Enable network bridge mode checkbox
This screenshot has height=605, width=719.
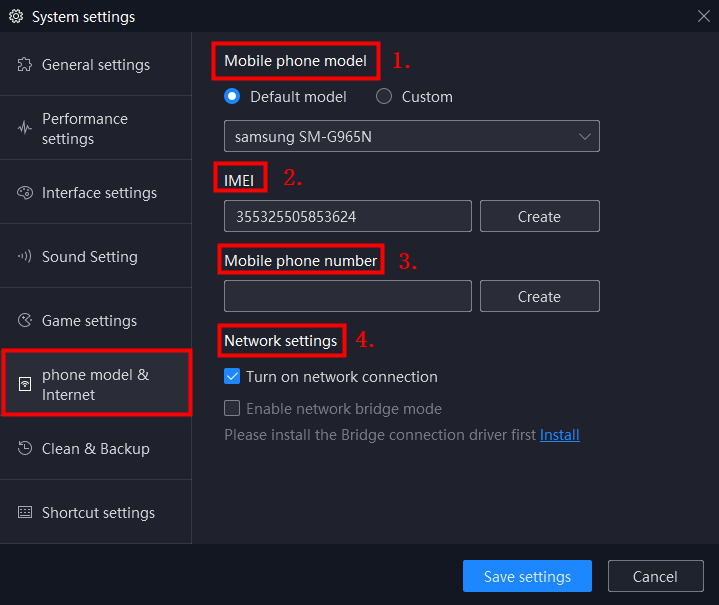point(232,408)
